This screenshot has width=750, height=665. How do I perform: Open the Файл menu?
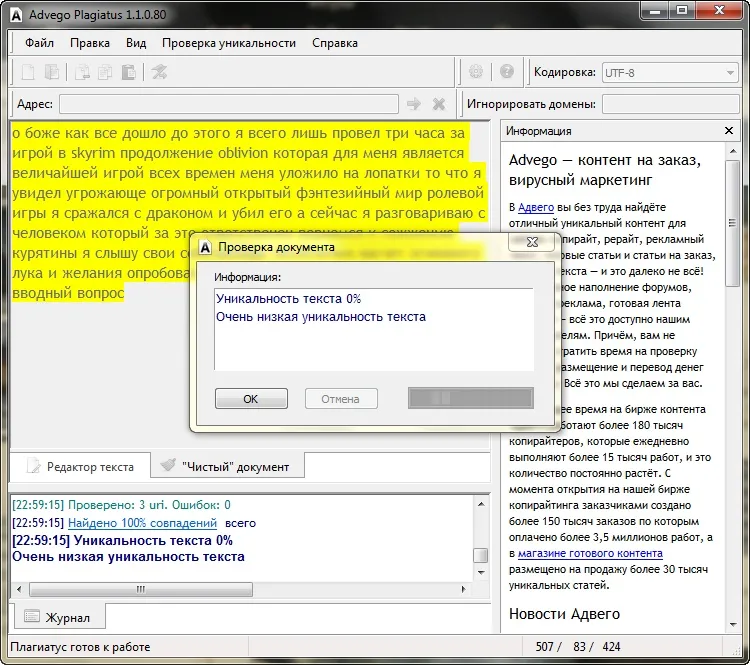[x=40, y=43]
